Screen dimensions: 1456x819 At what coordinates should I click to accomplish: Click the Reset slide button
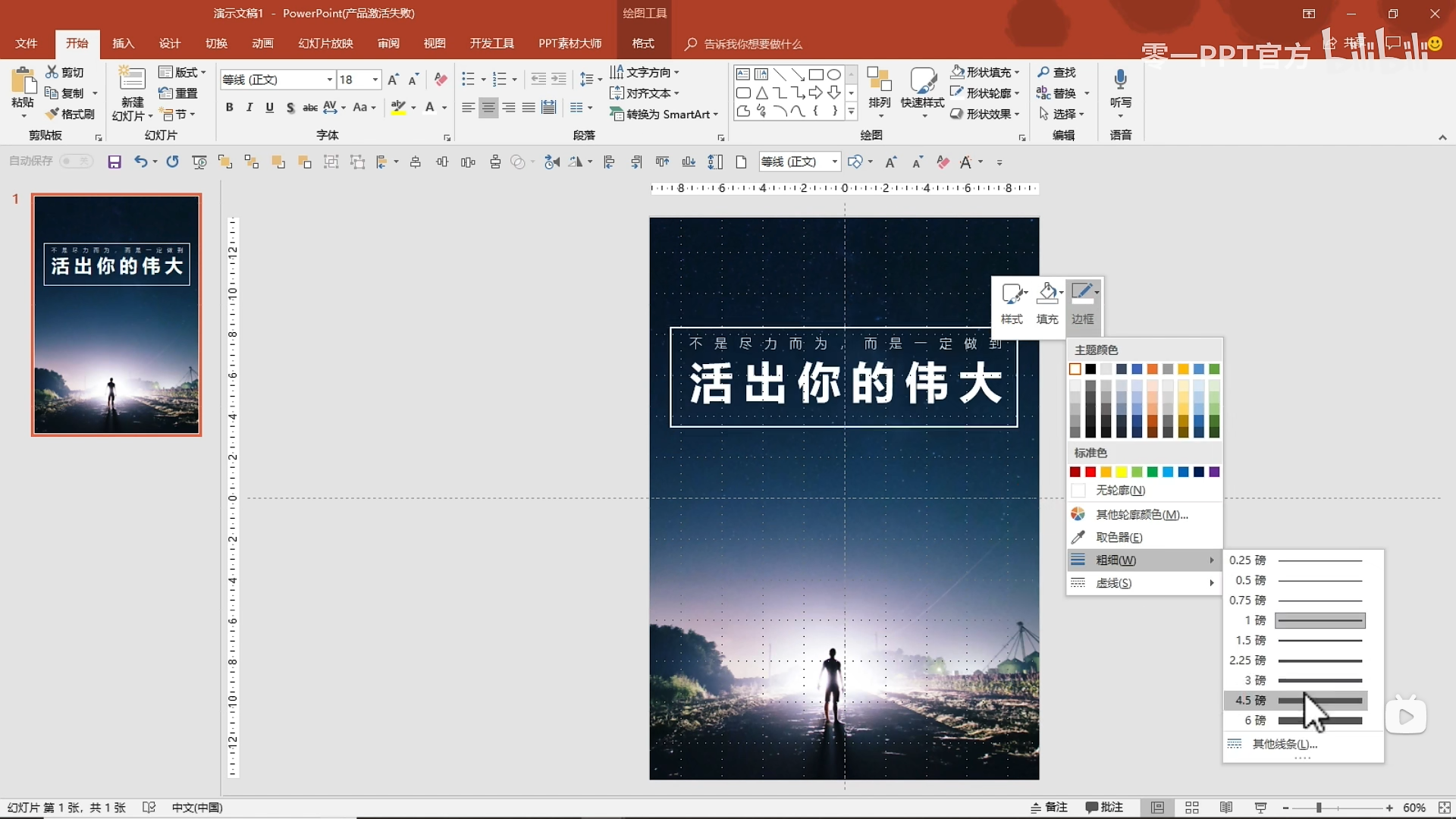[178, 93]
